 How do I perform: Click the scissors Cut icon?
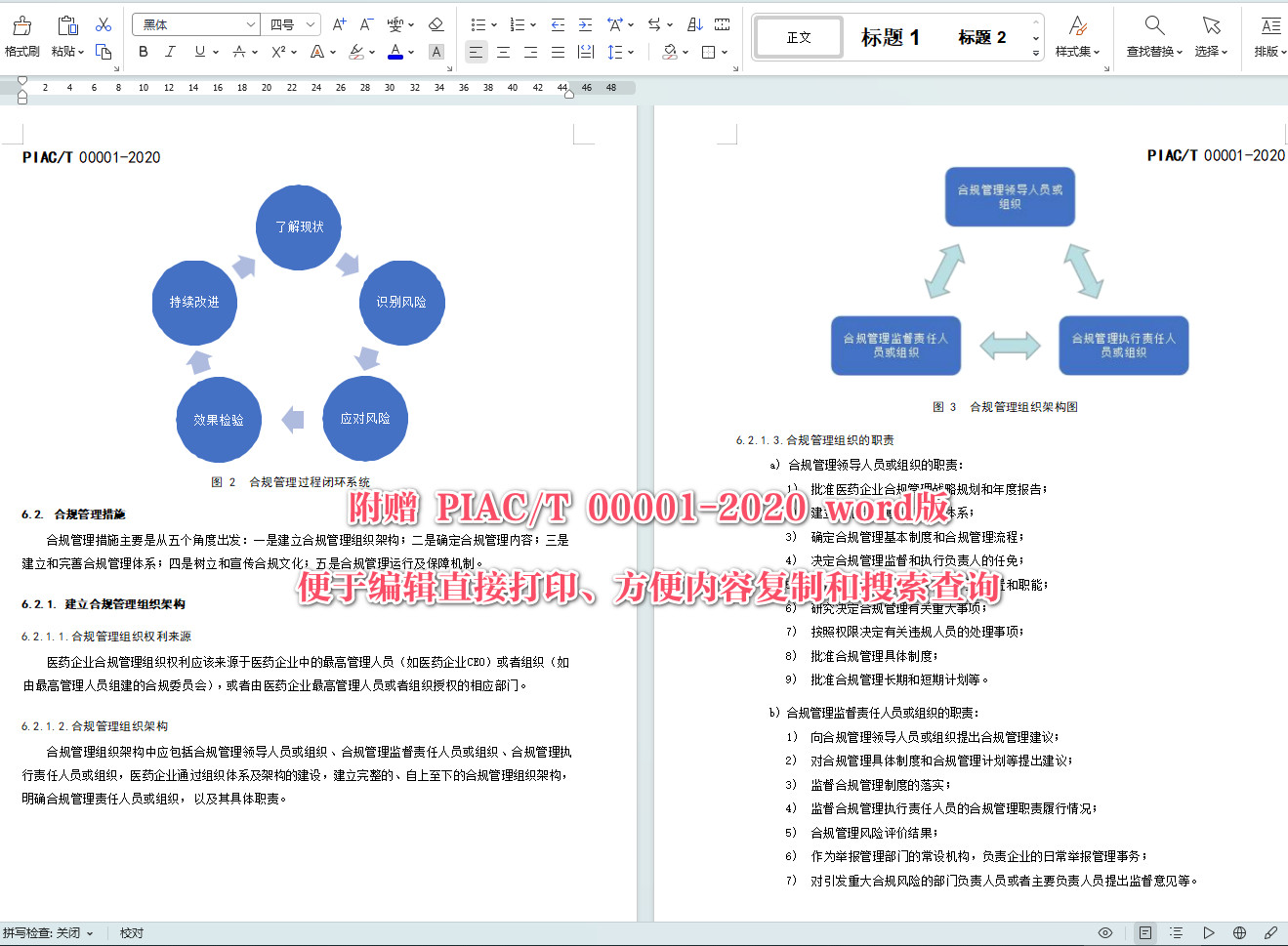pos(104,23)
